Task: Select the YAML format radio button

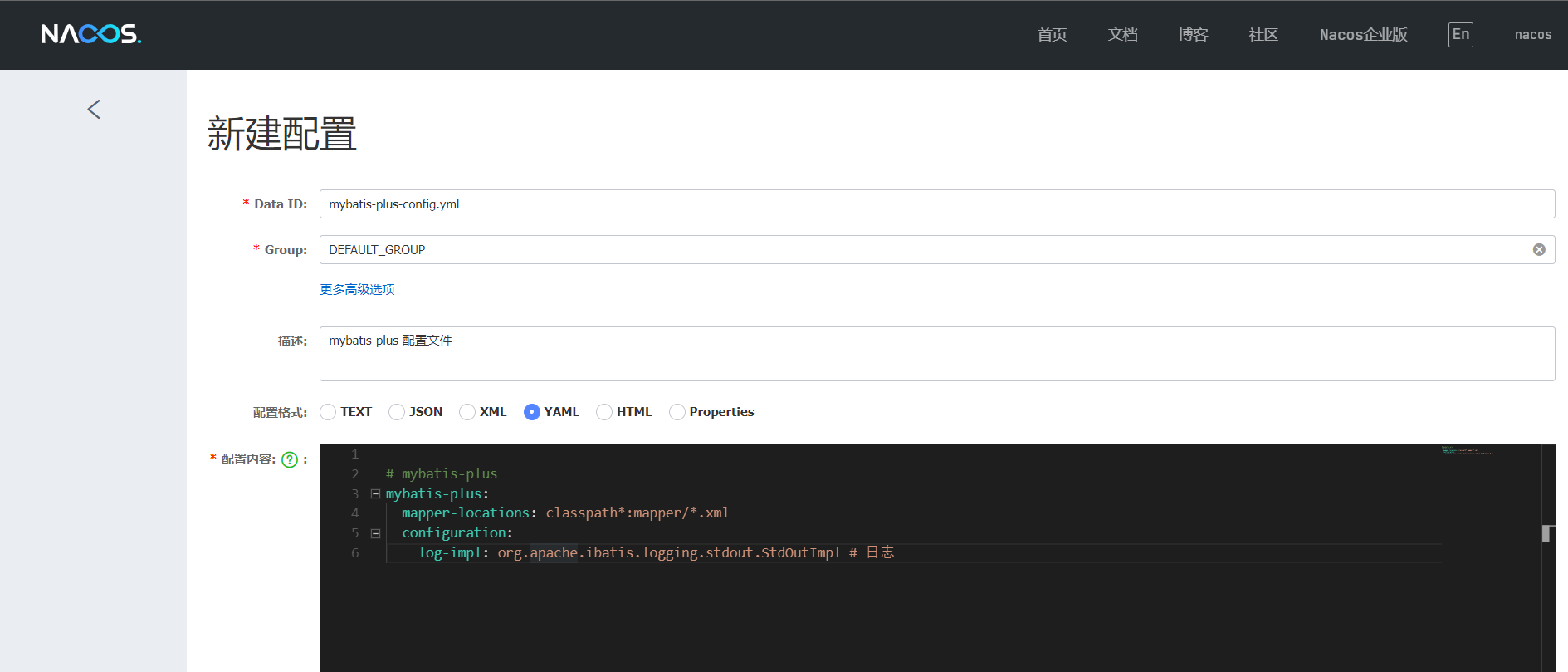Action: [x=532, y=412]
